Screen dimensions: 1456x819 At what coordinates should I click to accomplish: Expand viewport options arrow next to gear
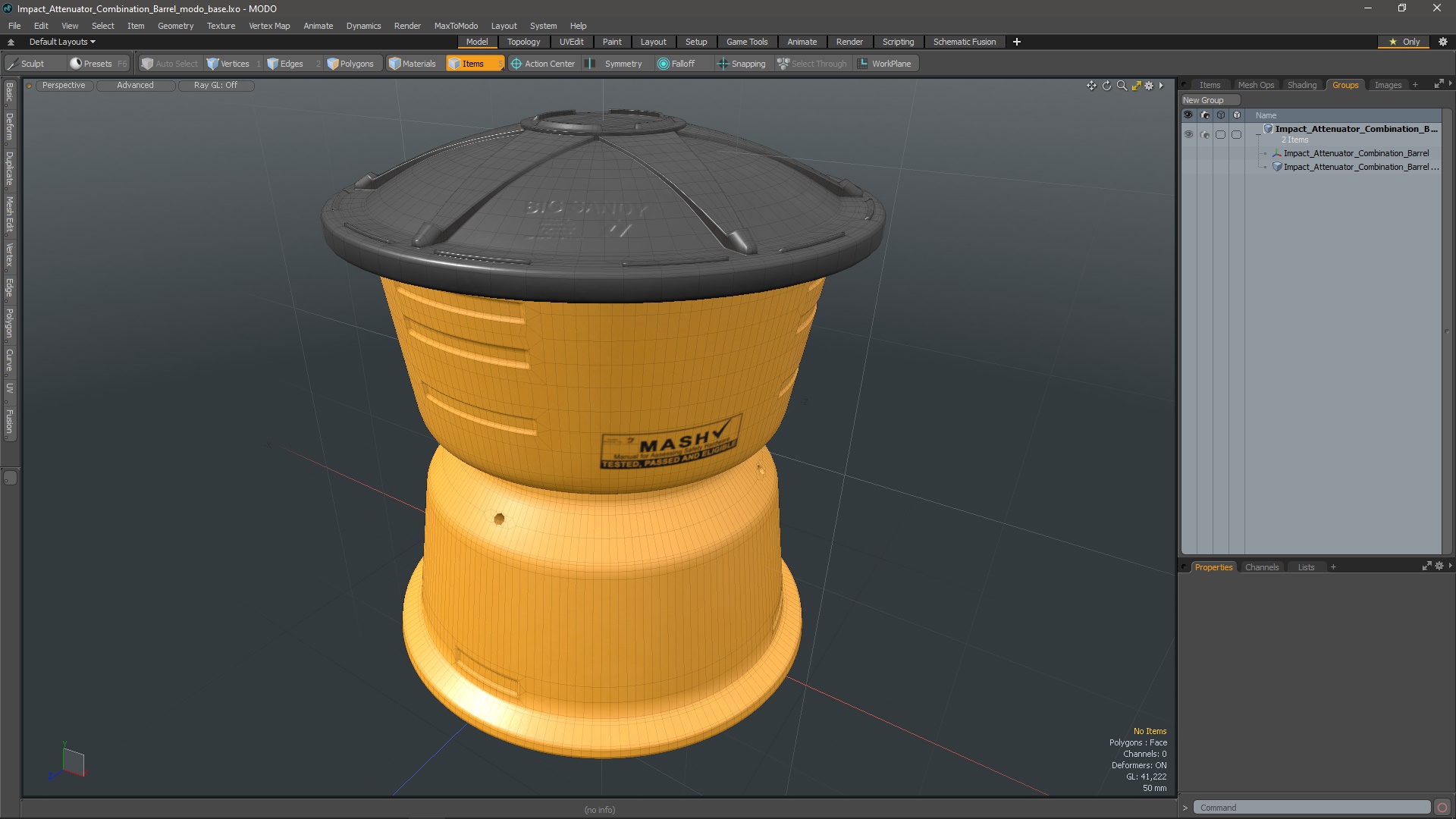coord(1161,86)
